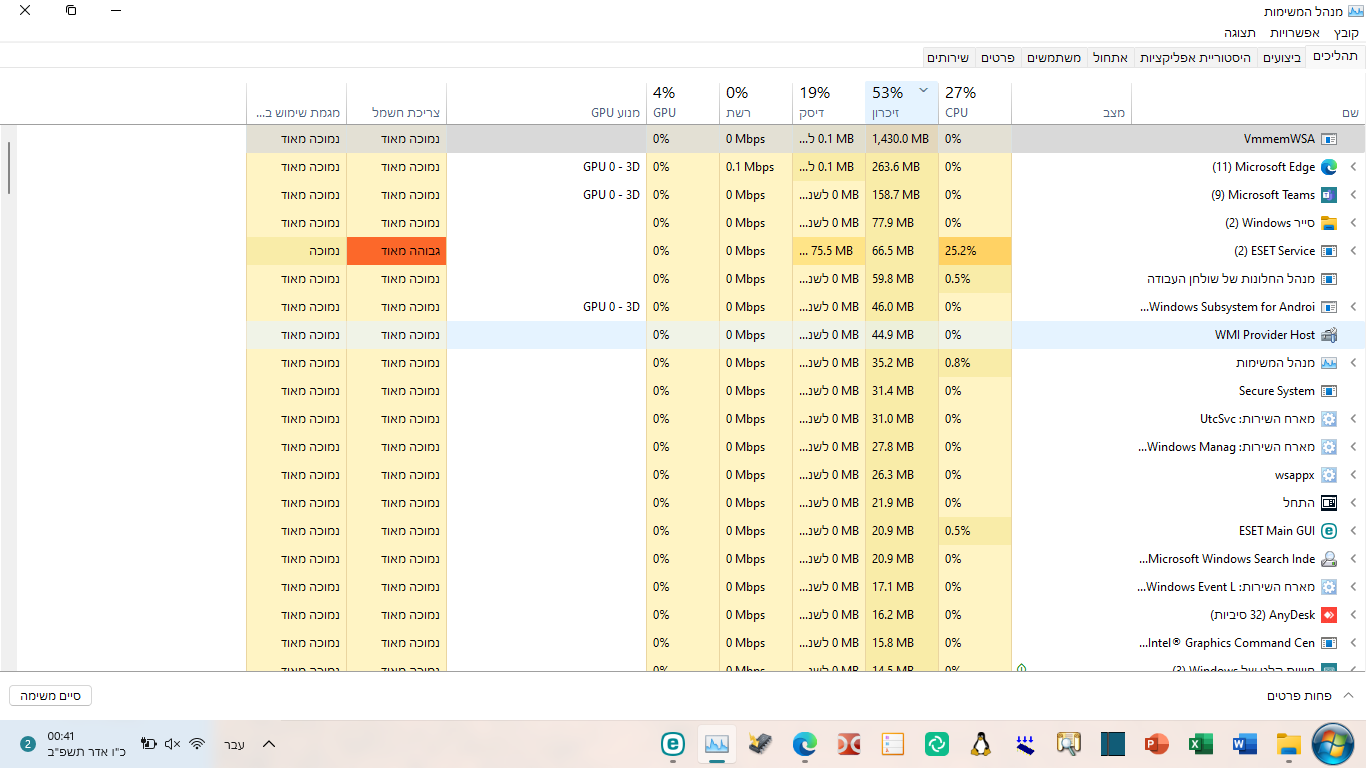Click the ESET Service process icon
1366x768 pixels.
1329,251
